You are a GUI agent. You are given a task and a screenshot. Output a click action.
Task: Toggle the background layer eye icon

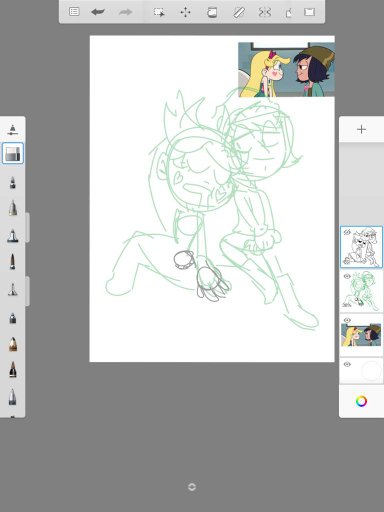347,364
